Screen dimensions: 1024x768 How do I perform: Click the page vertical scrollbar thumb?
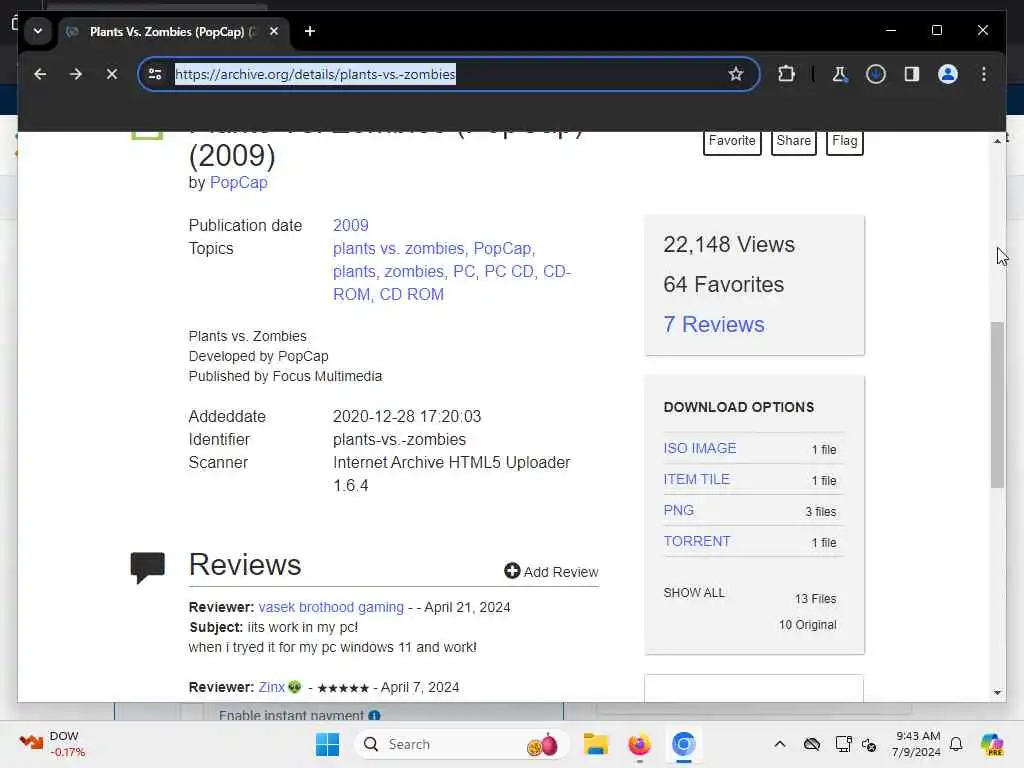coord(997,405)
